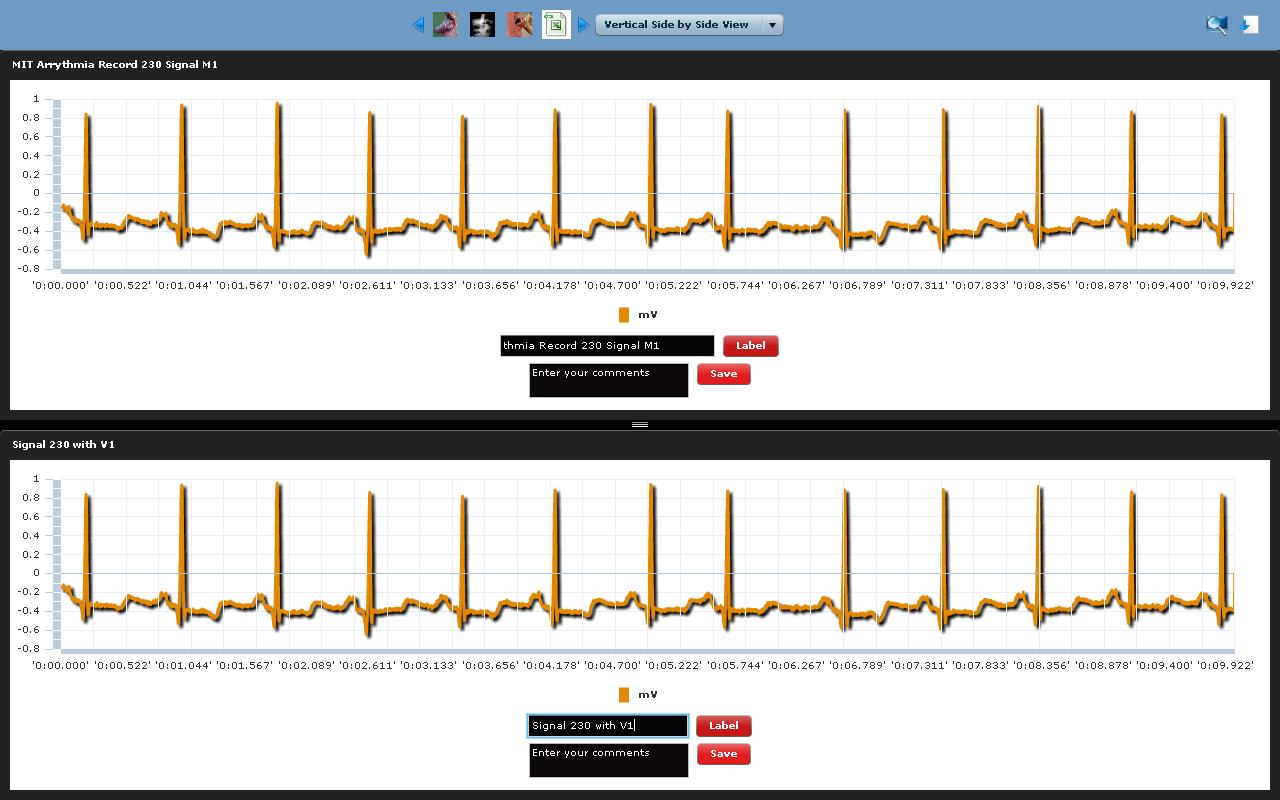Click the Label button for Signal 230 with V1
The height and width of the screenshot is (800, 1280).
tap(723, 726)
